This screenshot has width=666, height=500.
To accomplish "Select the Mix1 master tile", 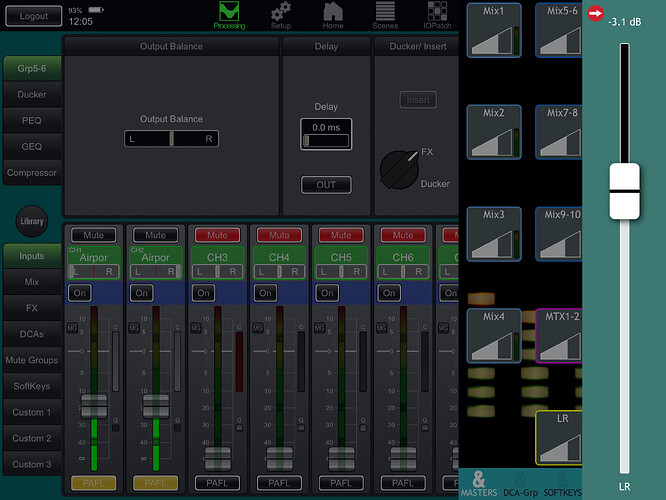I will pos(494,30).
